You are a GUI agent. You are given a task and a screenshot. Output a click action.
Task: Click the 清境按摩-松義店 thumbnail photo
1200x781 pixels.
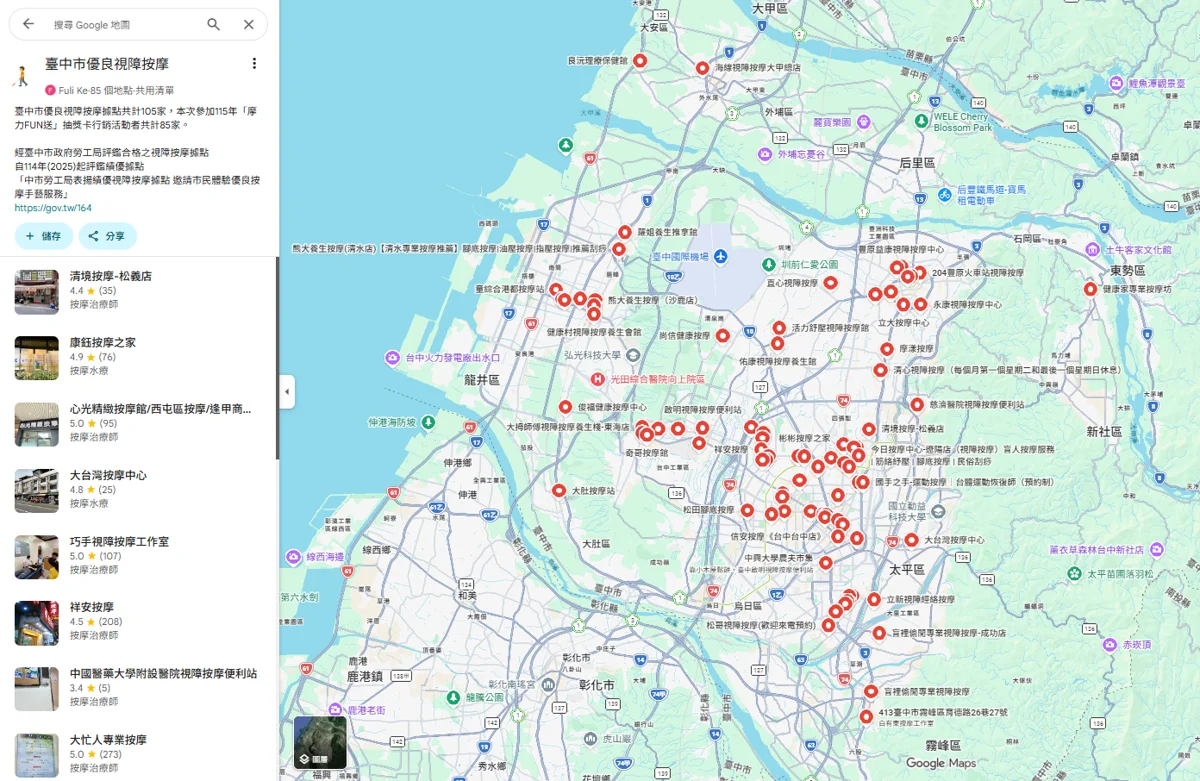[x=37, y=292]
